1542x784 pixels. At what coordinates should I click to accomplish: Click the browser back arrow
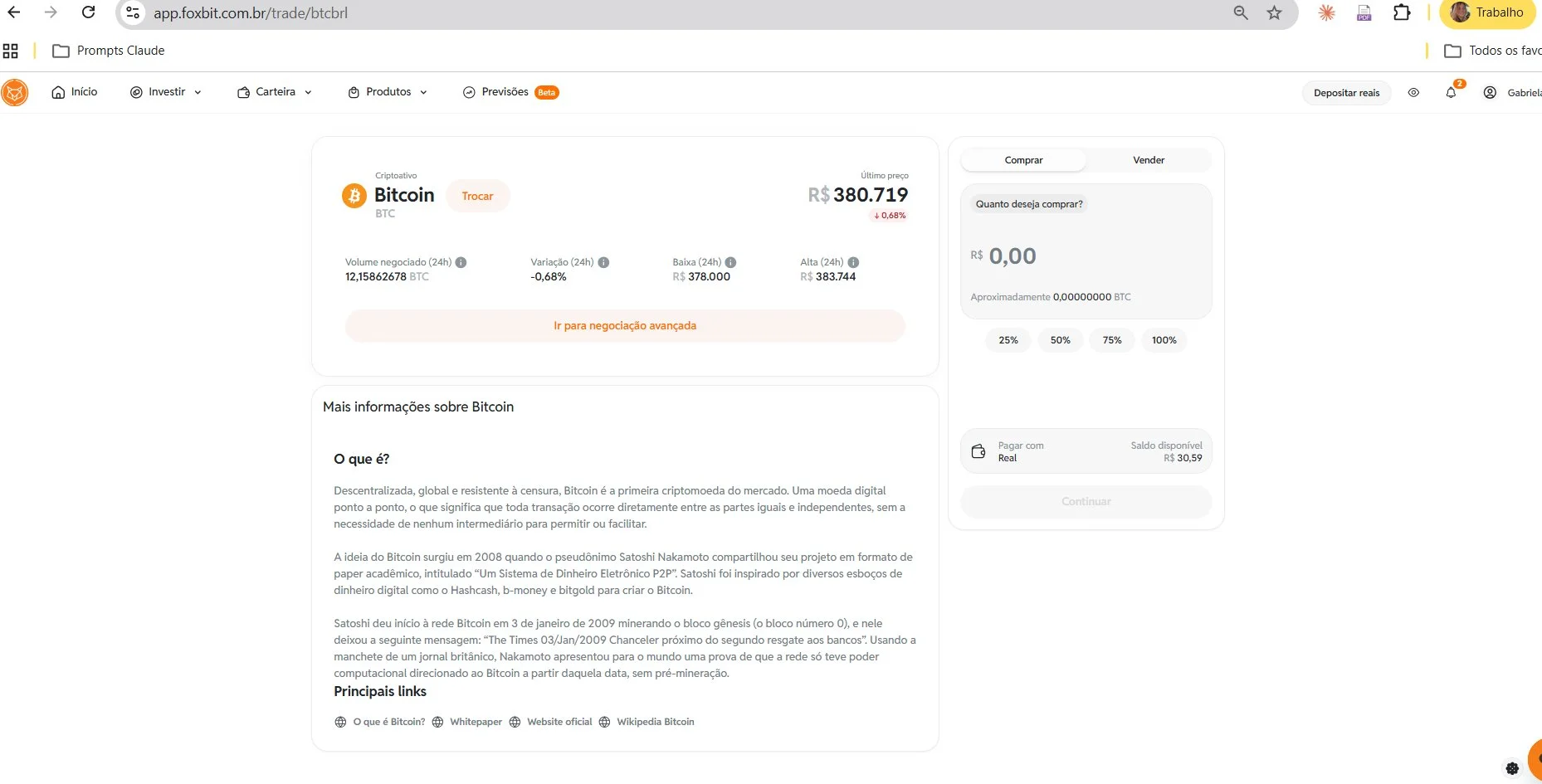14,12
